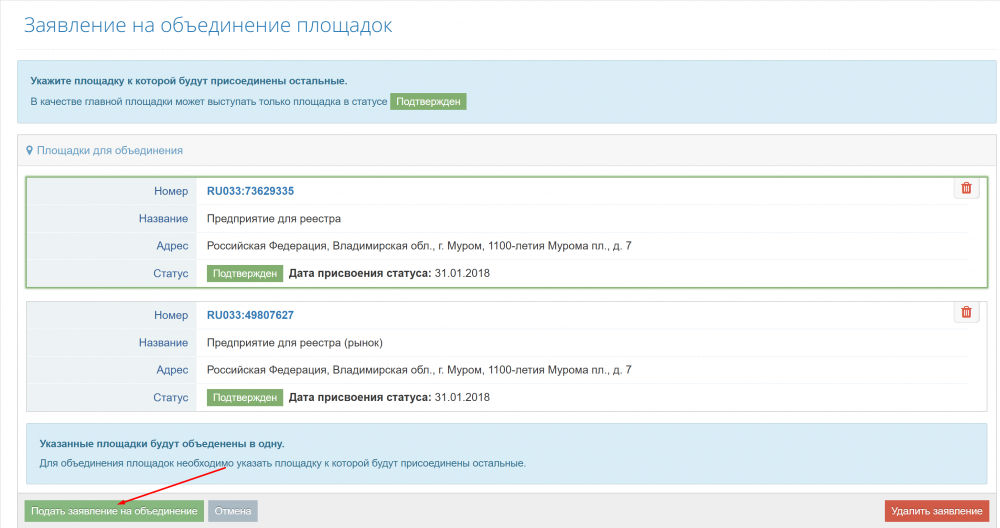
Task: Select site named Предприятие для реестра (рынок)
Action: point(294,343)
